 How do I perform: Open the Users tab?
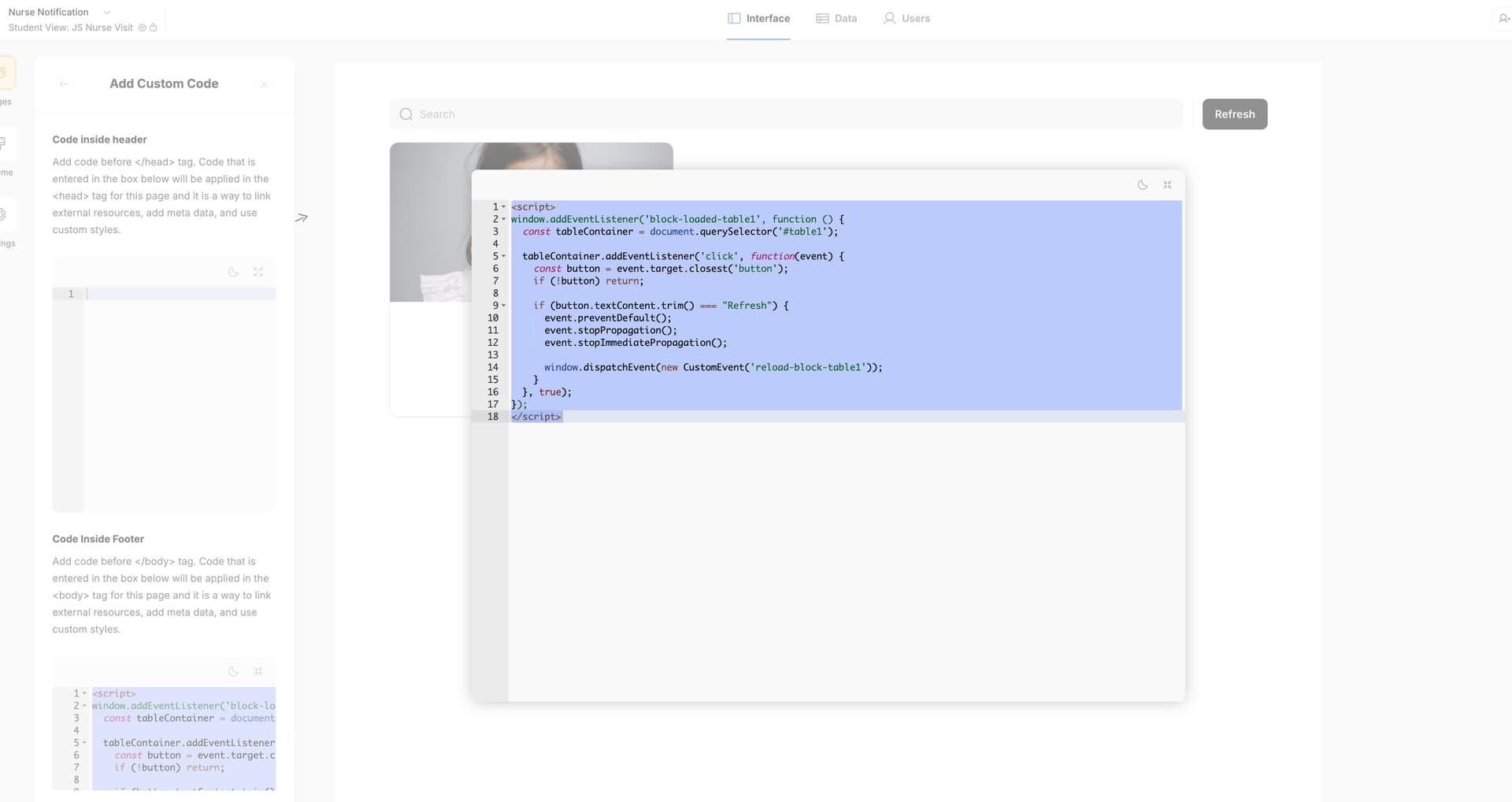[x=906, y=18]
